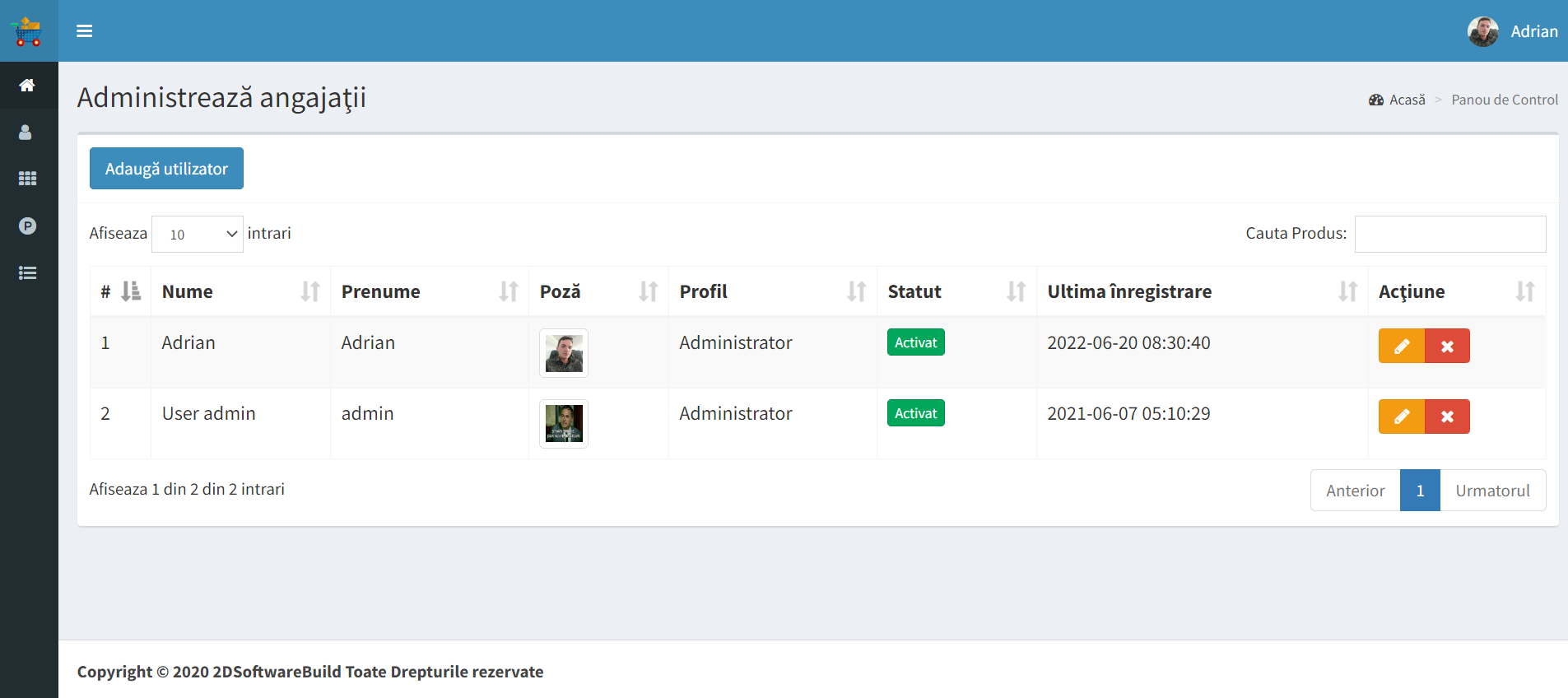This screenshot has height=698, width=1568.
Task: Open the Adrian user profile menu
Action: click(x=1513, y=31)
